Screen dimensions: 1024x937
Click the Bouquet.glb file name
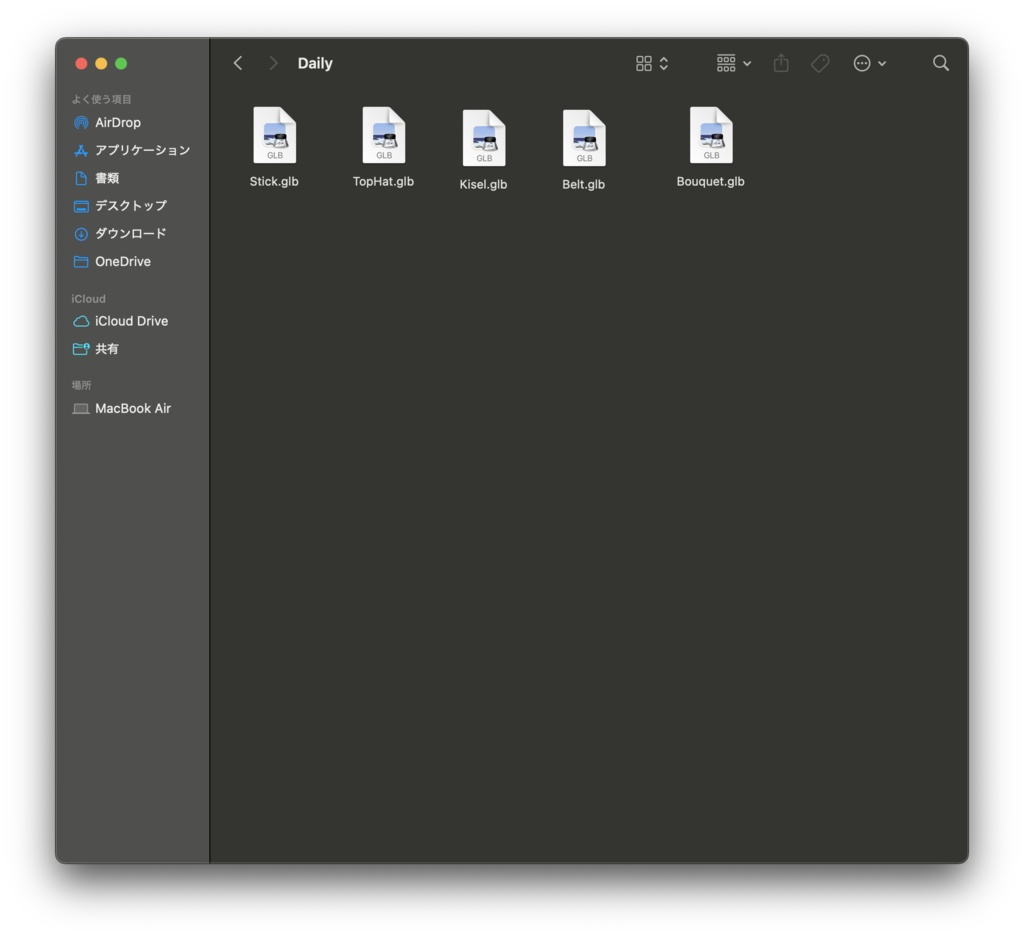[711, 182]
